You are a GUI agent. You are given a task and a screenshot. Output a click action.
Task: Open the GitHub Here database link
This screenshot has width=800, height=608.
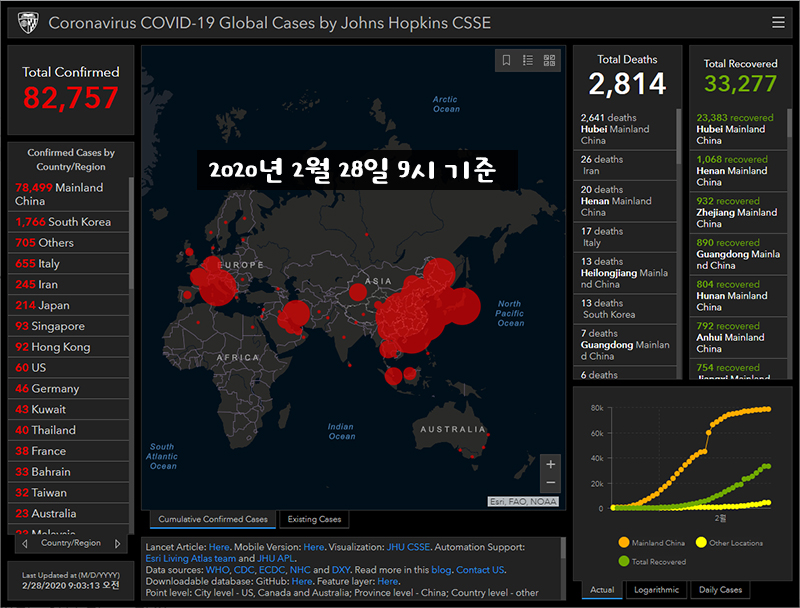(302, 581)
